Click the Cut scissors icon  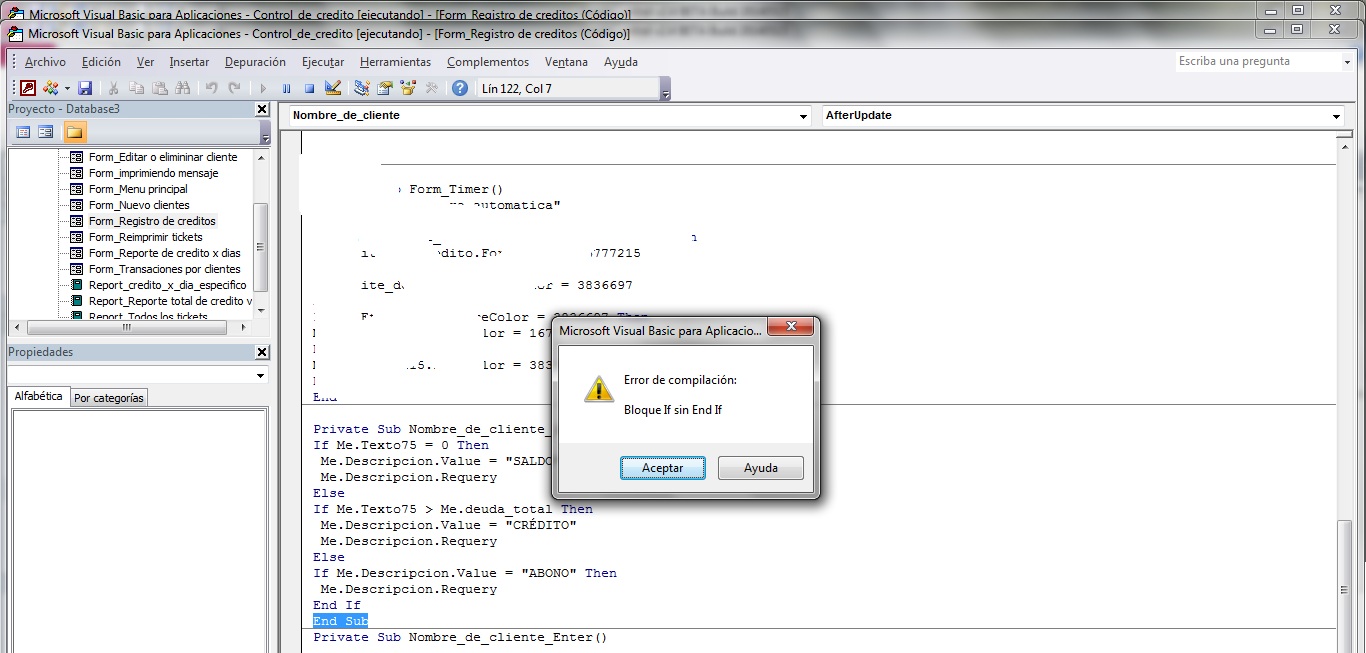pyautogui.click(x=114, y=88)
